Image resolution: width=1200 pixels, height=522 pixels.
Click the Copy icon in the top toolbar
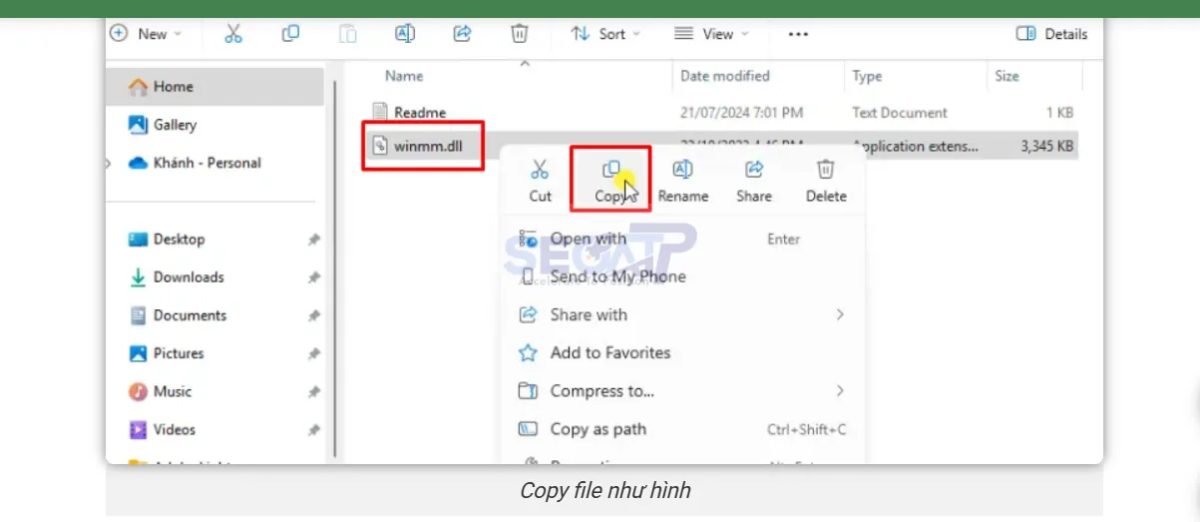click(290, 34)
